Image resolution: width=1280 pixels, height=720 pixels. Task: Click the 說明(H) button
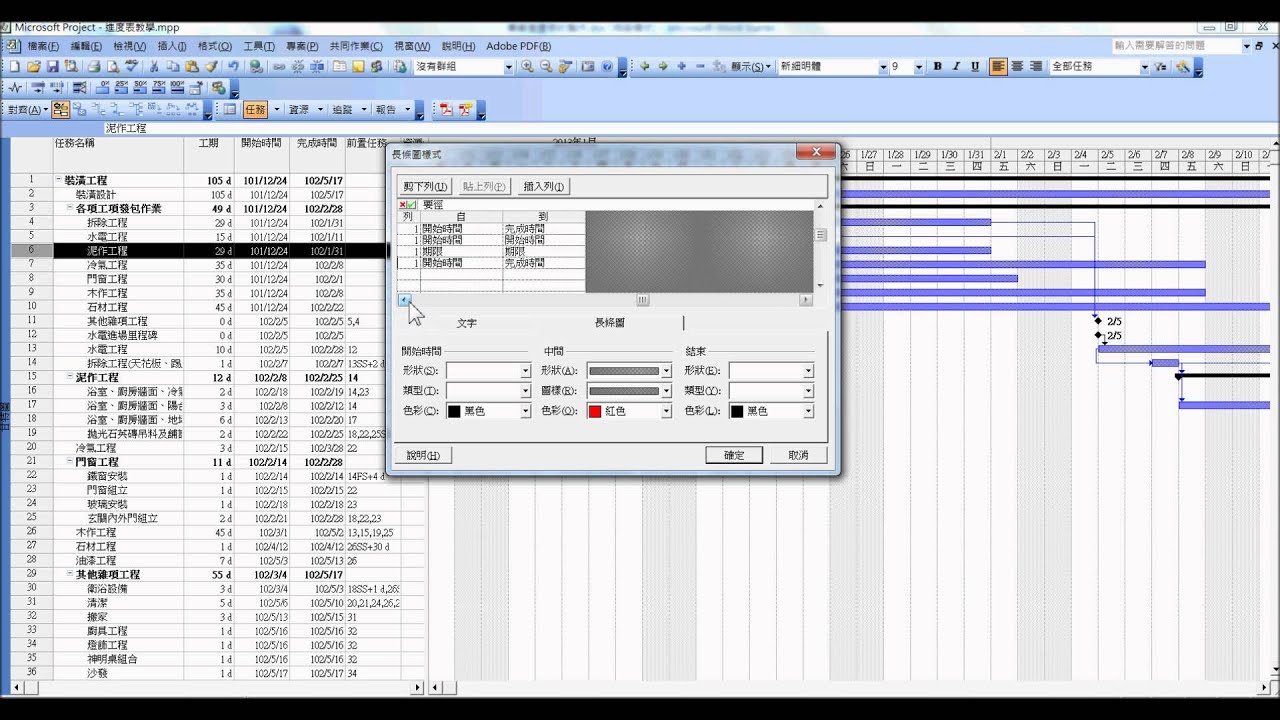(x=423, y=455)
